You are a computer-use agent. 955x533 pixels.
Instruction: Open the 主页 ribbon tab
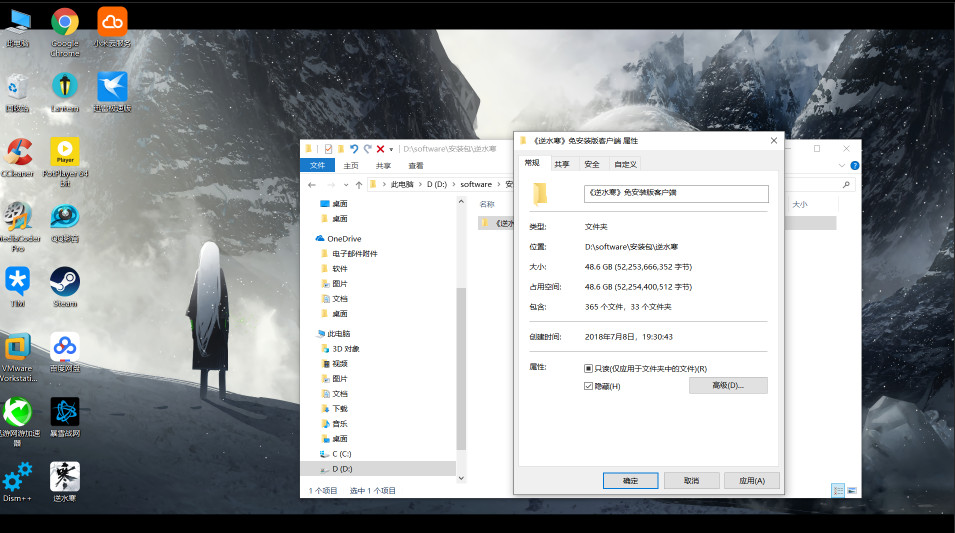(351, 166)
